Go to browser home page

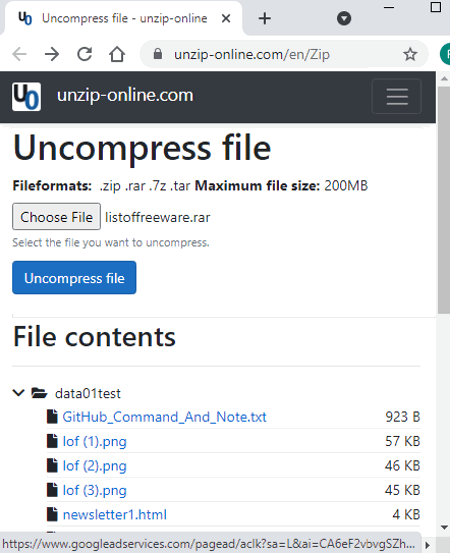pos(117,54)
